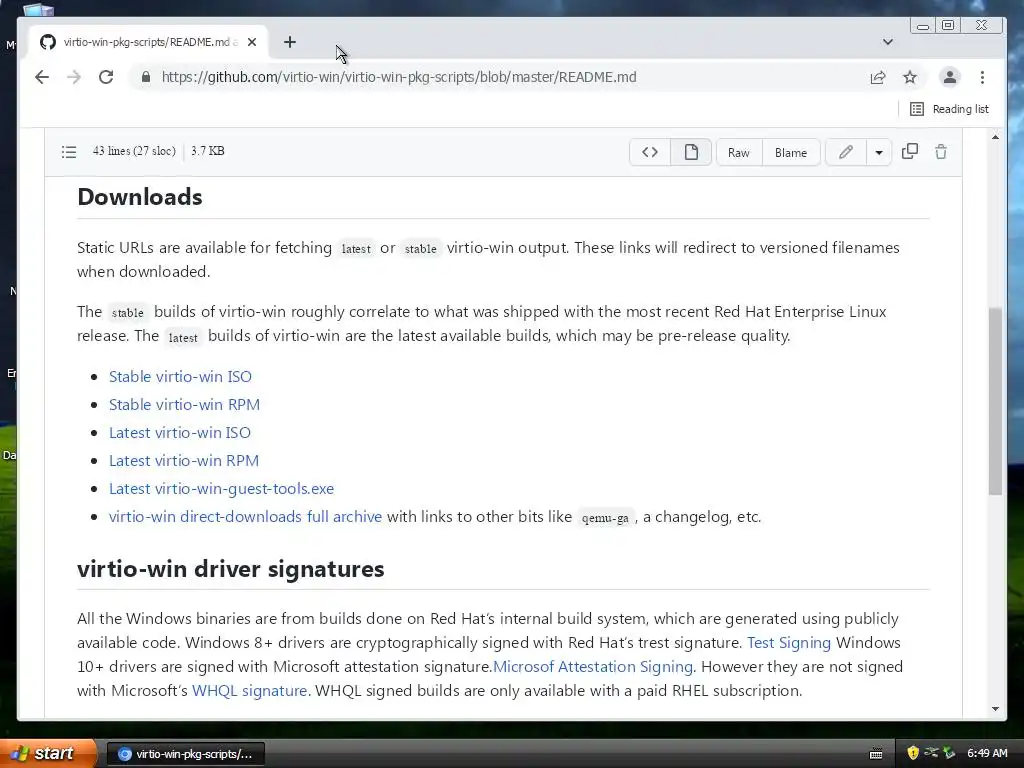The width and height of the screenshot is (1024, 768).
Task: Click the '3.7 KB' file size text
Action: (208, 151)
